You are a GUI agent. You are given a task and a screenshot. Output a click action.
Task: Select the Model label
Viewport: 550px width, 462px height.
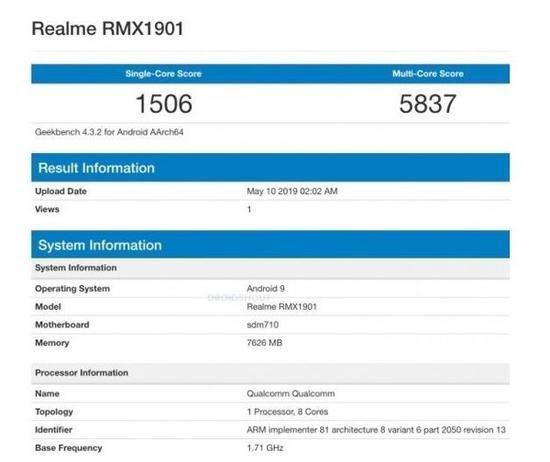click(x=48, y=307)
